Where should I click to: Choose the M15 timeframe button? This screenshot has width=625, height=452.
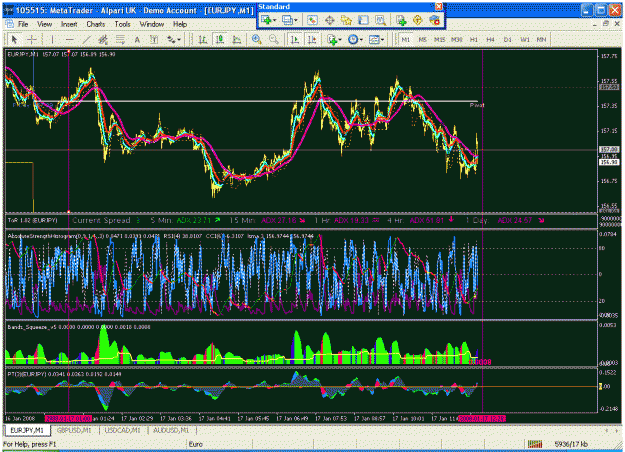[439, 39]
